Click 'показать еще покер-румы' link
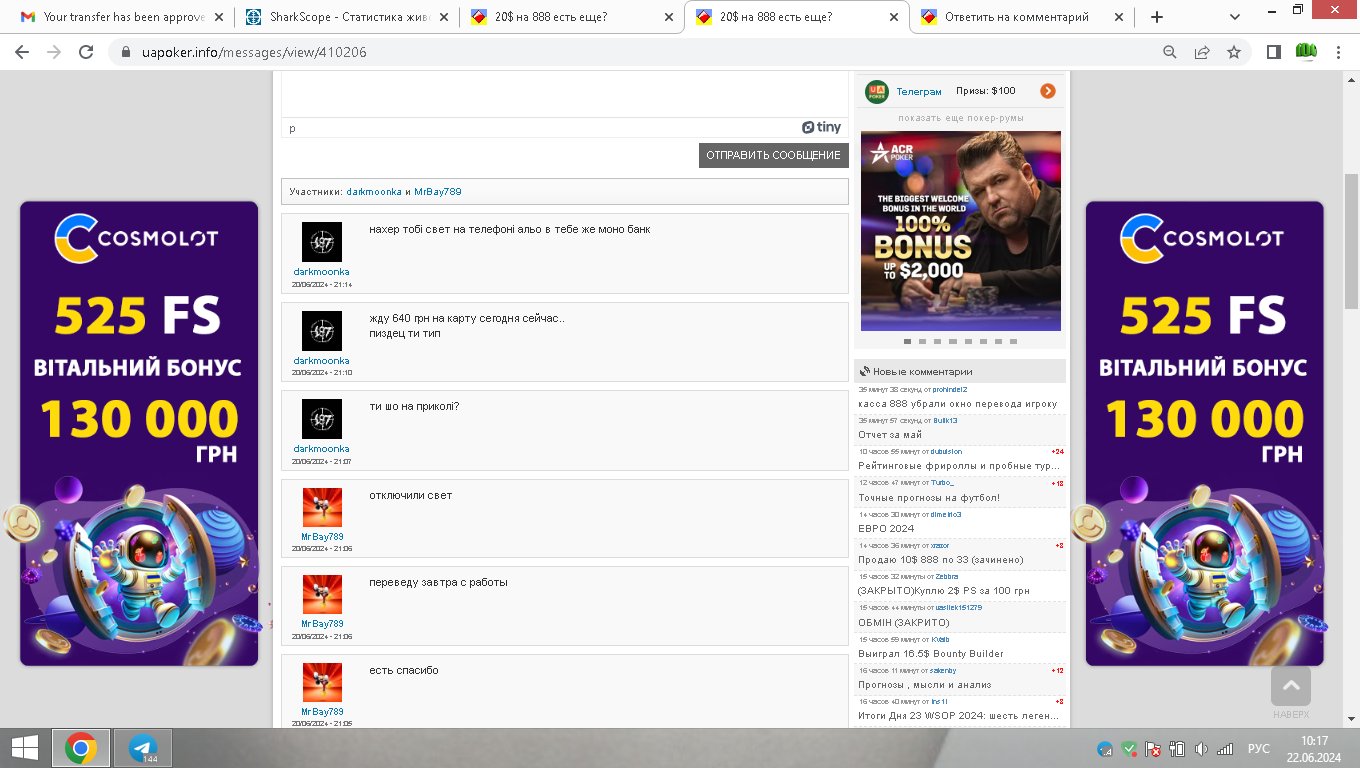 (961, 118)
